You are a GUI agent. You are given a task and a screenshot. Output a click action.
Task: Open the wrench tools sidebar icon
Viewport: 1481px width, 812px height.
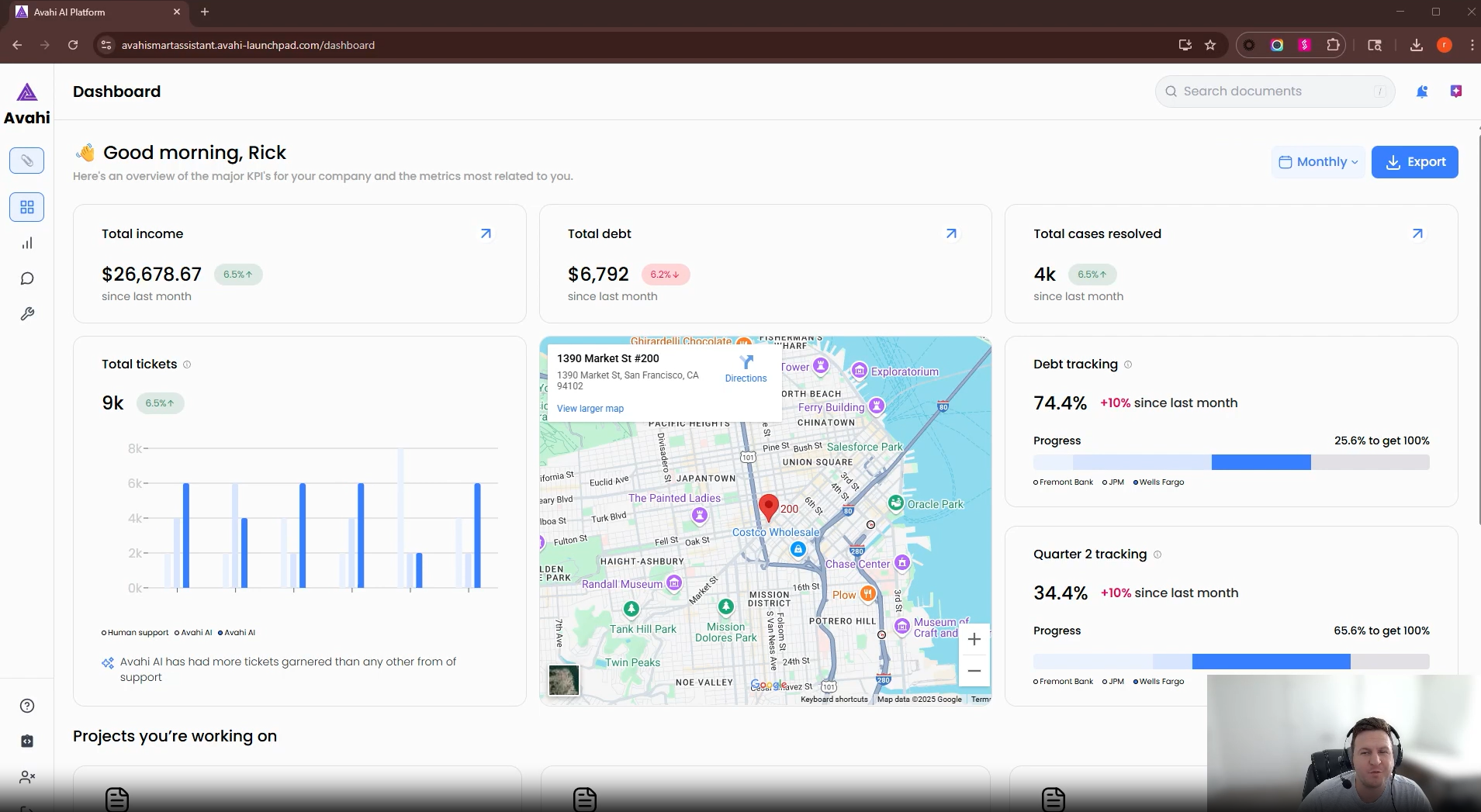(x=27, y=314)
